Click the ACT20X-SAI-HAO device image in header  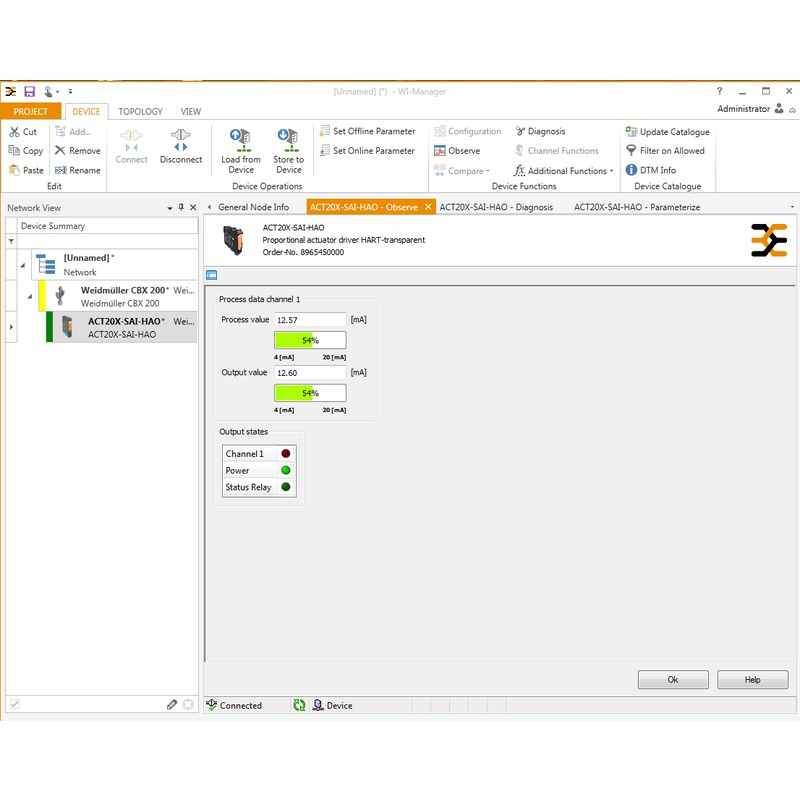pos(233,240)
